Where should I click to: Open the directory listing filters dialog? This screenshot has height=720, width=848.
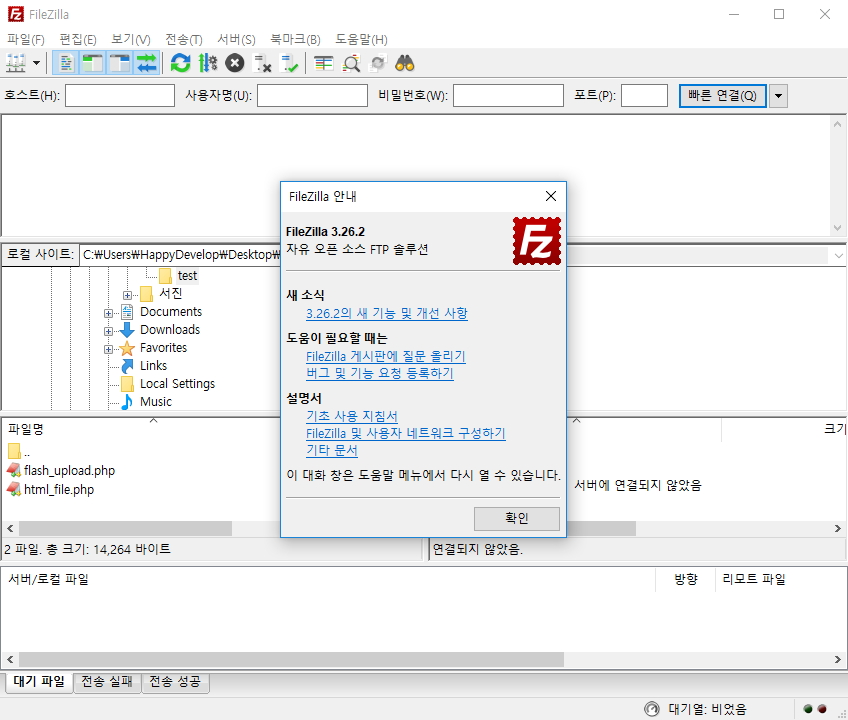[x=323, y=63]
